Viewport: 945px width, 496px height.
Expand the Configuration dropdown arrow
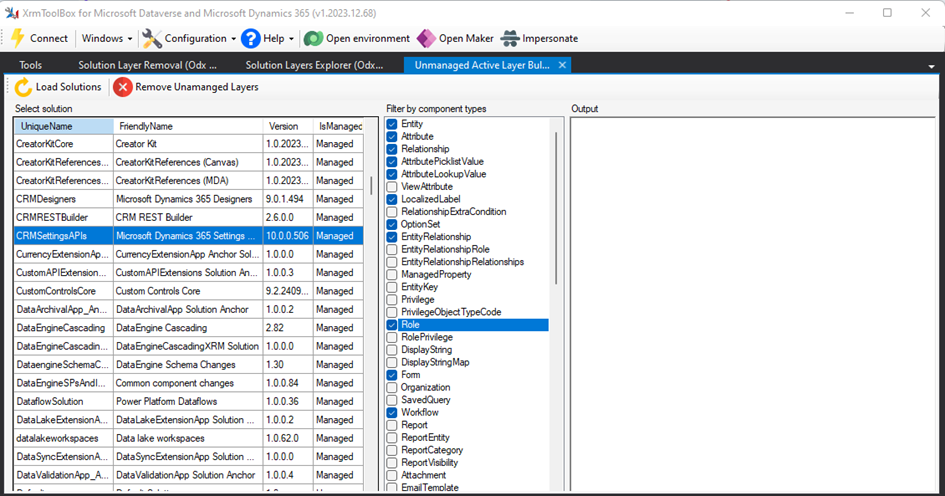233,39
